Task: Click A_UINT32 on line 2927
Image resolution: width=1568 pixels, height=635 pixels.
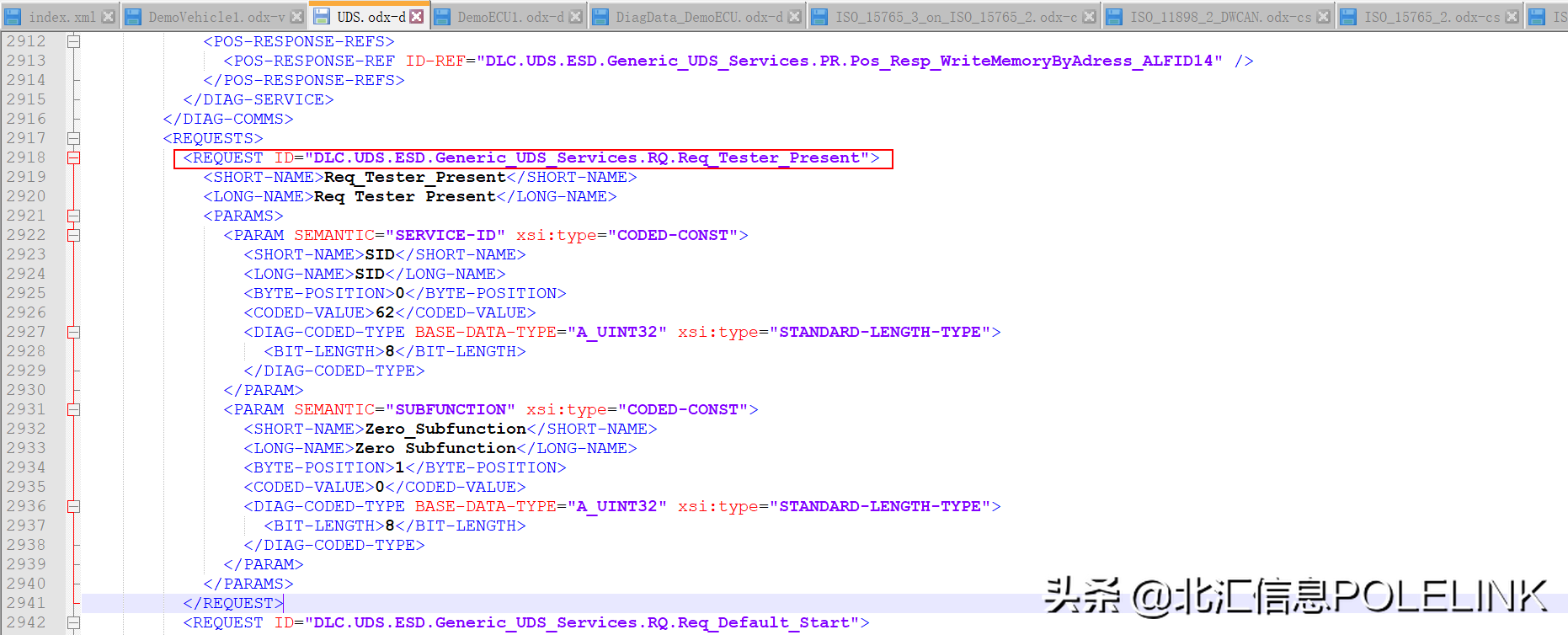Action: point(617,332)
